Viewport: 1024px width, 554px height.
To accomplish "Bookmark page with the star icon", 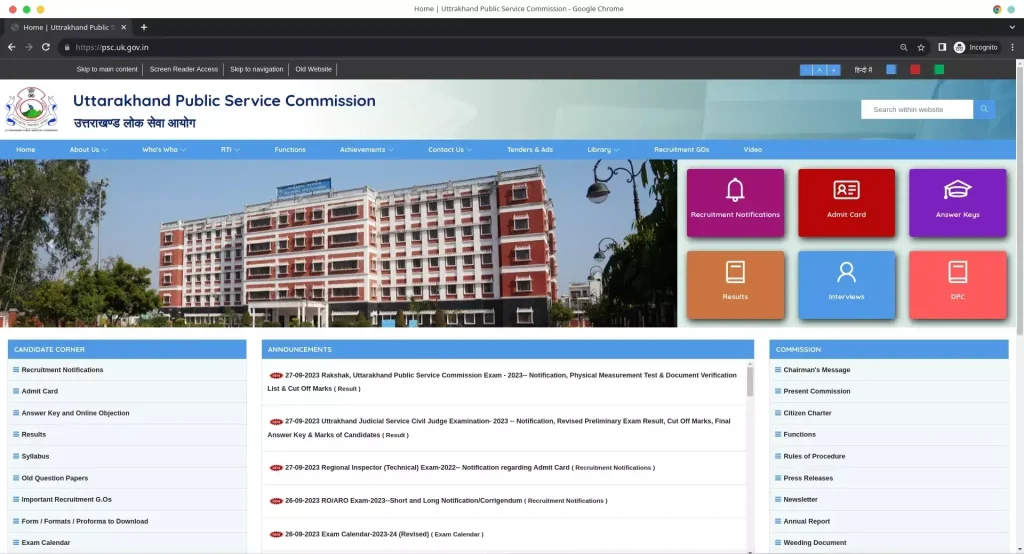I will tap(921, 47).
